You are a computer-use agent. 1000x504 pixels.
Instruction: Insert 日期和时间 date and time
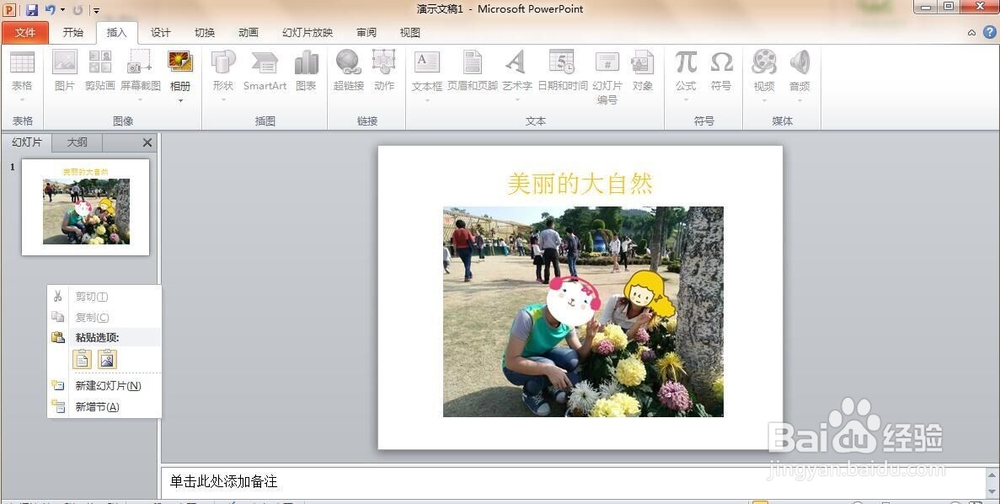coord(562,70)
